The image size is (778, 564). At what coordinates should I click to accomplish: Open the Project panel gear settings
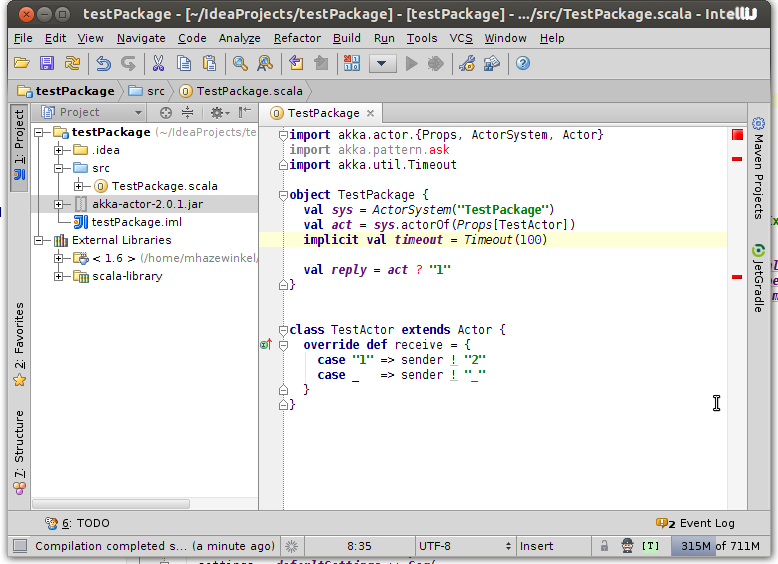pos(220,113)
